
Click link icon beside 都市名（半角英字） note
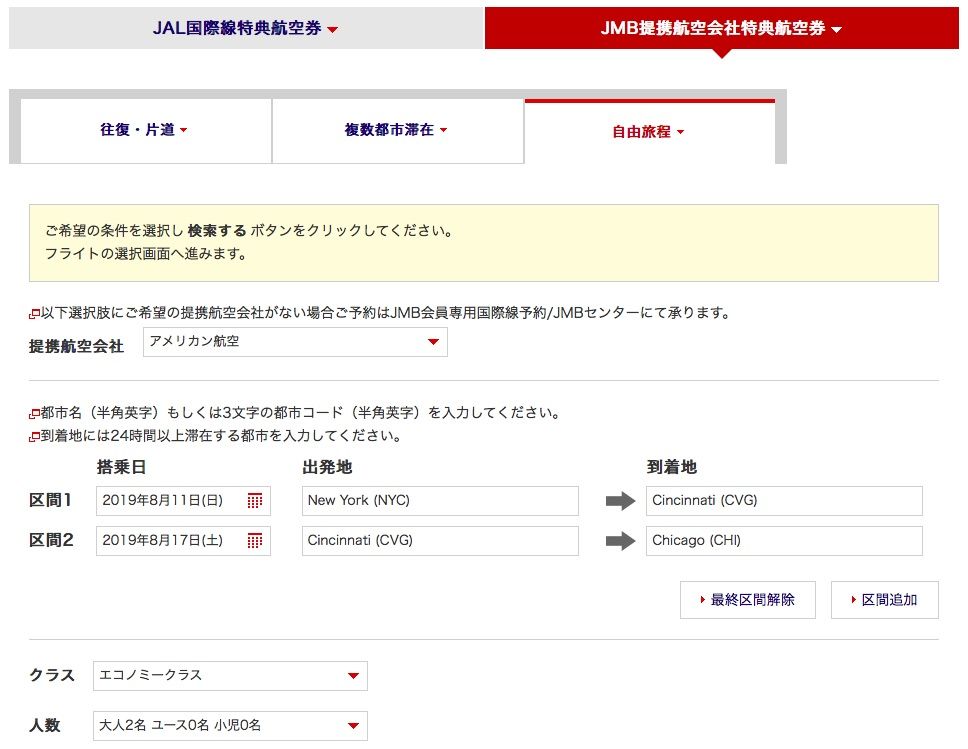(34, 414)
